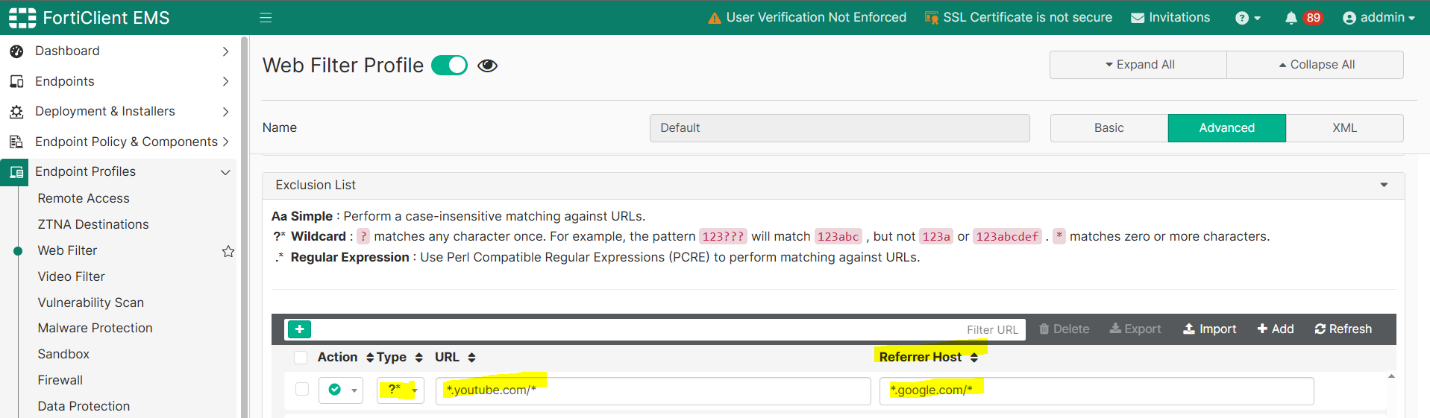This screenshot has height=418, width=1430.
Task: Click the Refresh toolbar button
Action: click(x=1343, y=329)
